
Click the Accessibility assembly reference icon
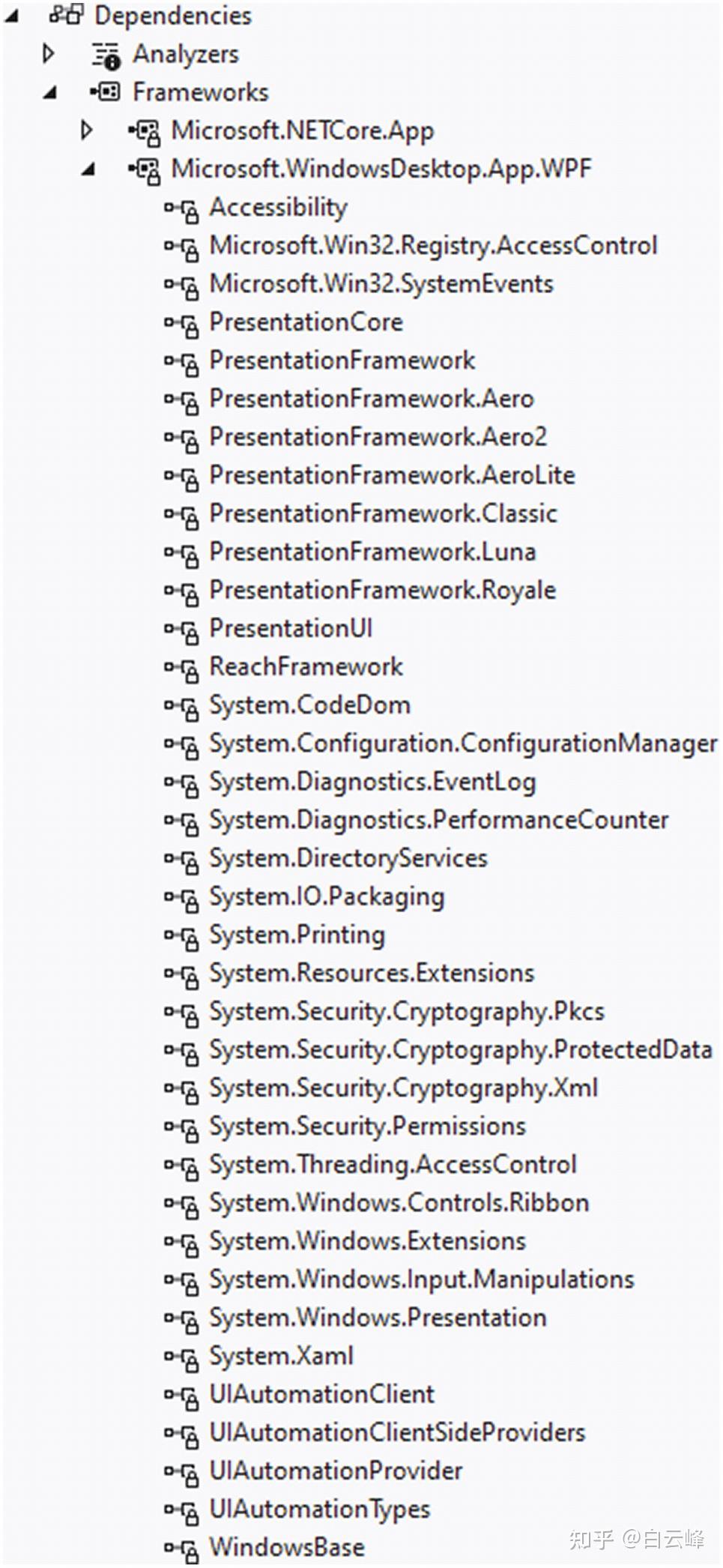[182, 209]
